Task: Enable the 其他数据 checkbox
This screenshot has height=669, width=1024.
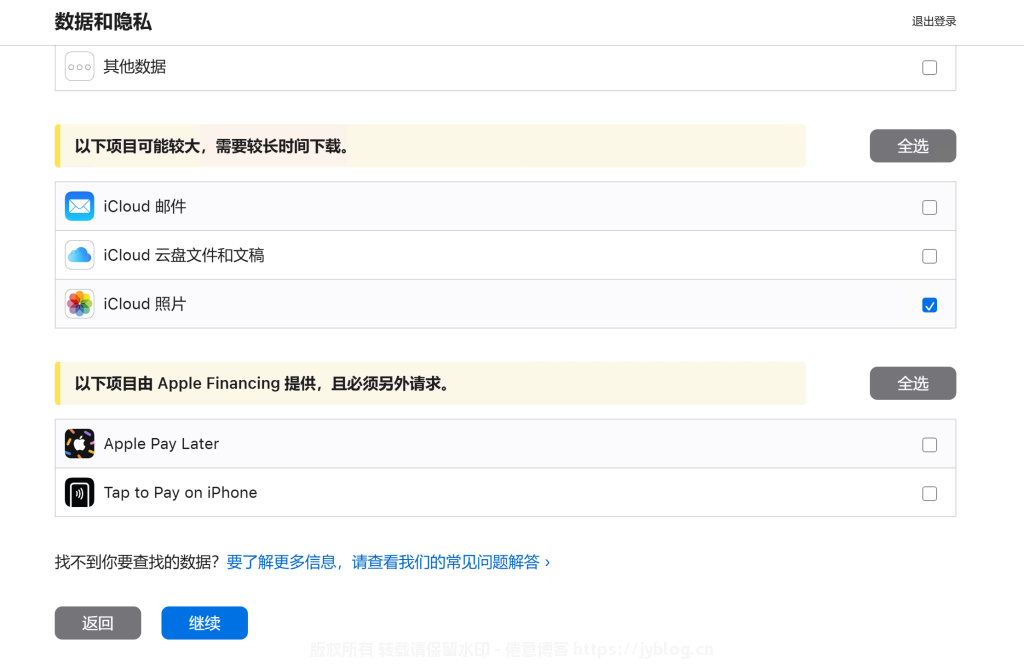Action: pyautogui.click(x=929, y=68)
